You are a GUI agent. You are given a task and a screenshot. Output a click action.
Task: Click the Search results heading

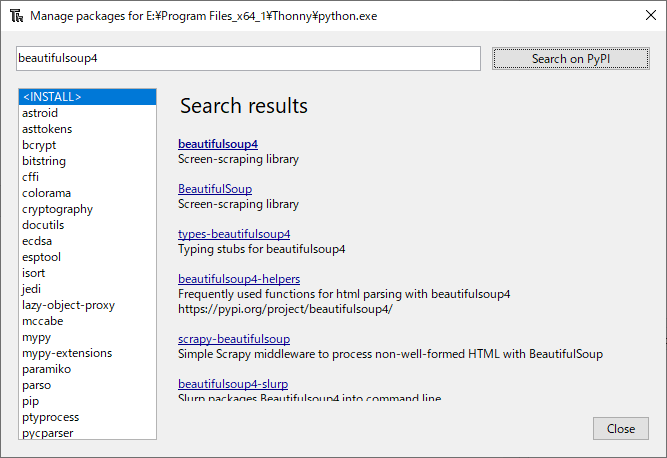(244, 106)
